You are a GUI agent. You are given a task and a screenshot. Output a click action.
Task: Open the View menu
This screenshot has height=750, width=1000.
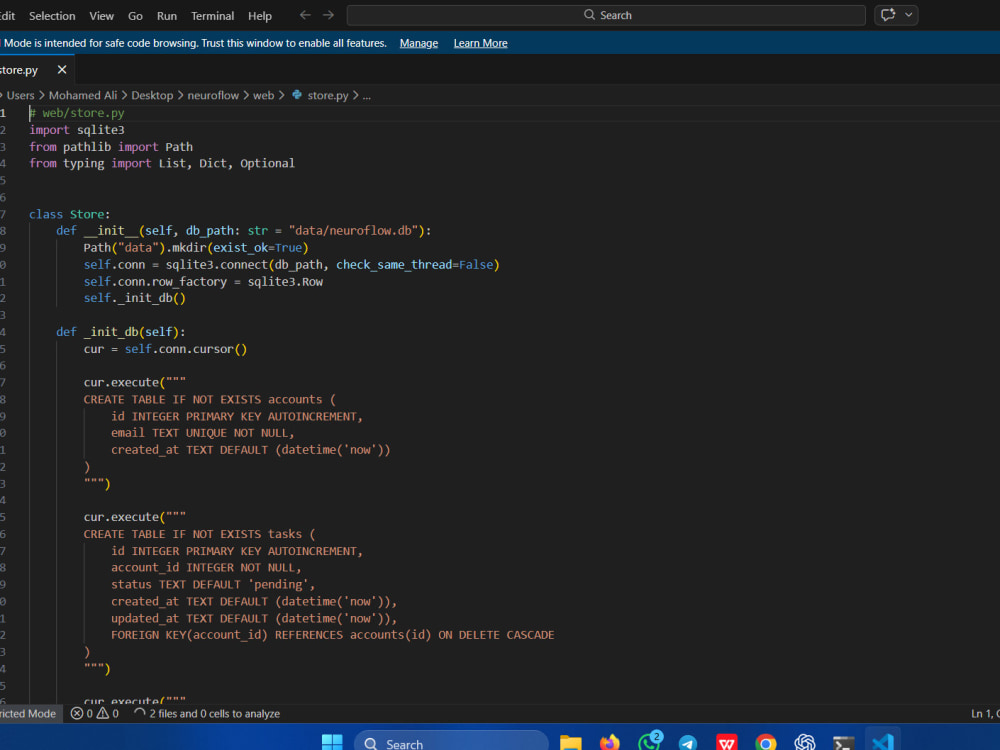(x=101, y=16)
